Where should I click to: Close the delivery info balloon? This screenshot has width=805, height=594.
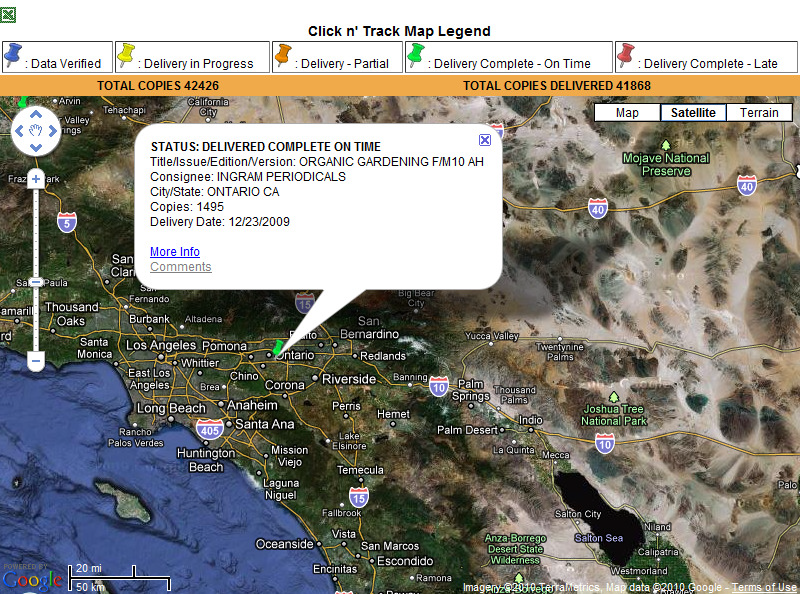click(x=485, y=140)
